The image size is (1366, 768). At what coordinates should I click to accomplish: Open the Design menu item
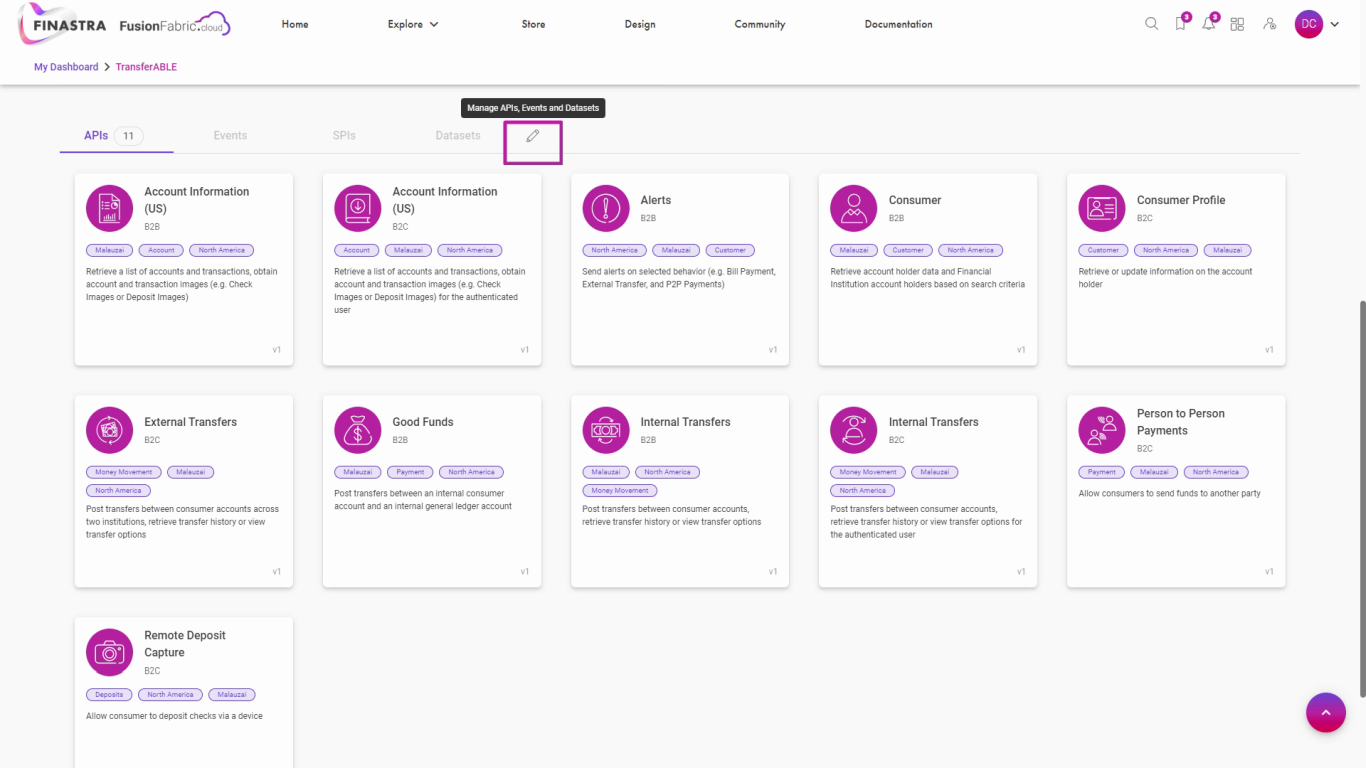tap(640, 24)
